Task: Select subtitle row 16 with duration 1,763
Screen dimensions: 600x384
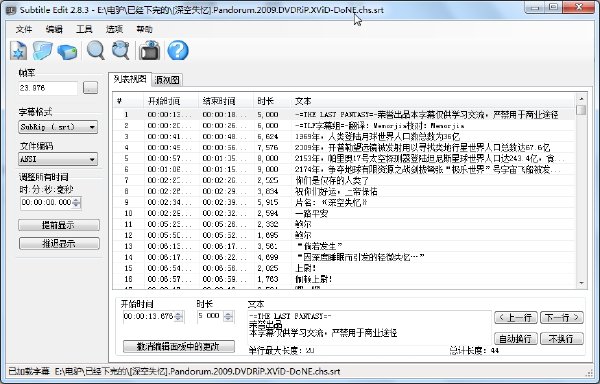Action: click(x=344, y=279)
